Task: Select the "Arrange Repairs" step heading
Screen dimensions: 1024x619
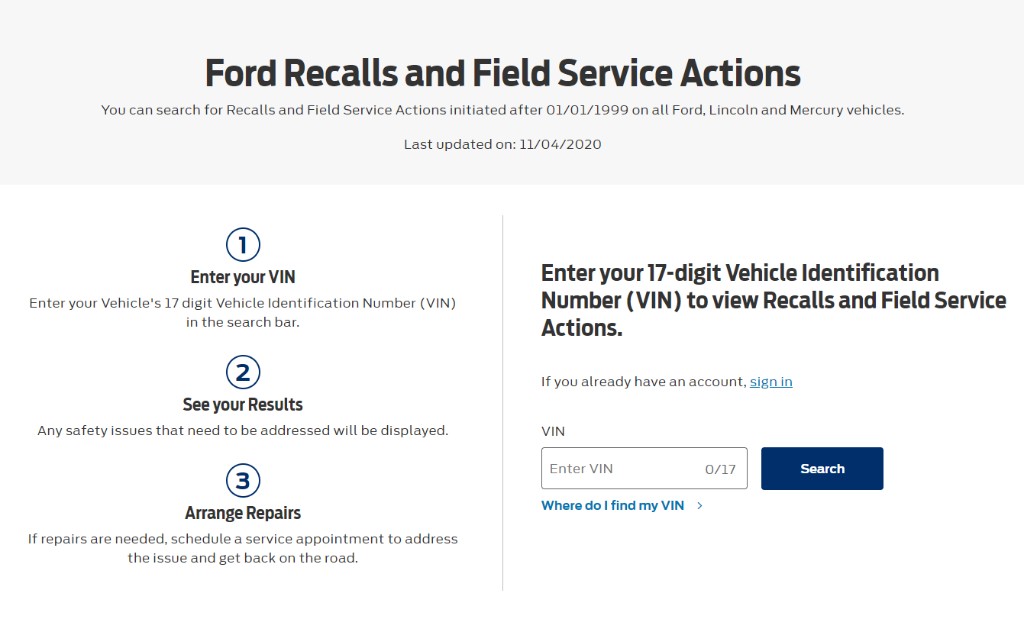Action: coord(243,513)
